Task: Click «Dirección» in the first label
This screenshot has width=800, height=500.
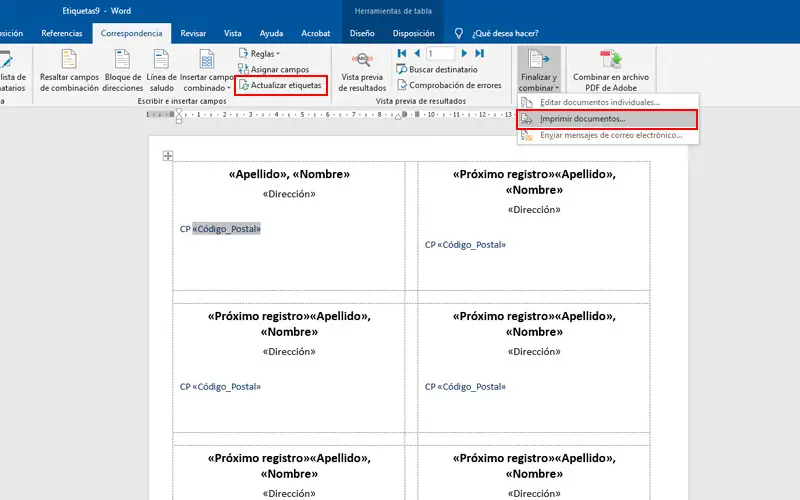Action: coord(289,194)
